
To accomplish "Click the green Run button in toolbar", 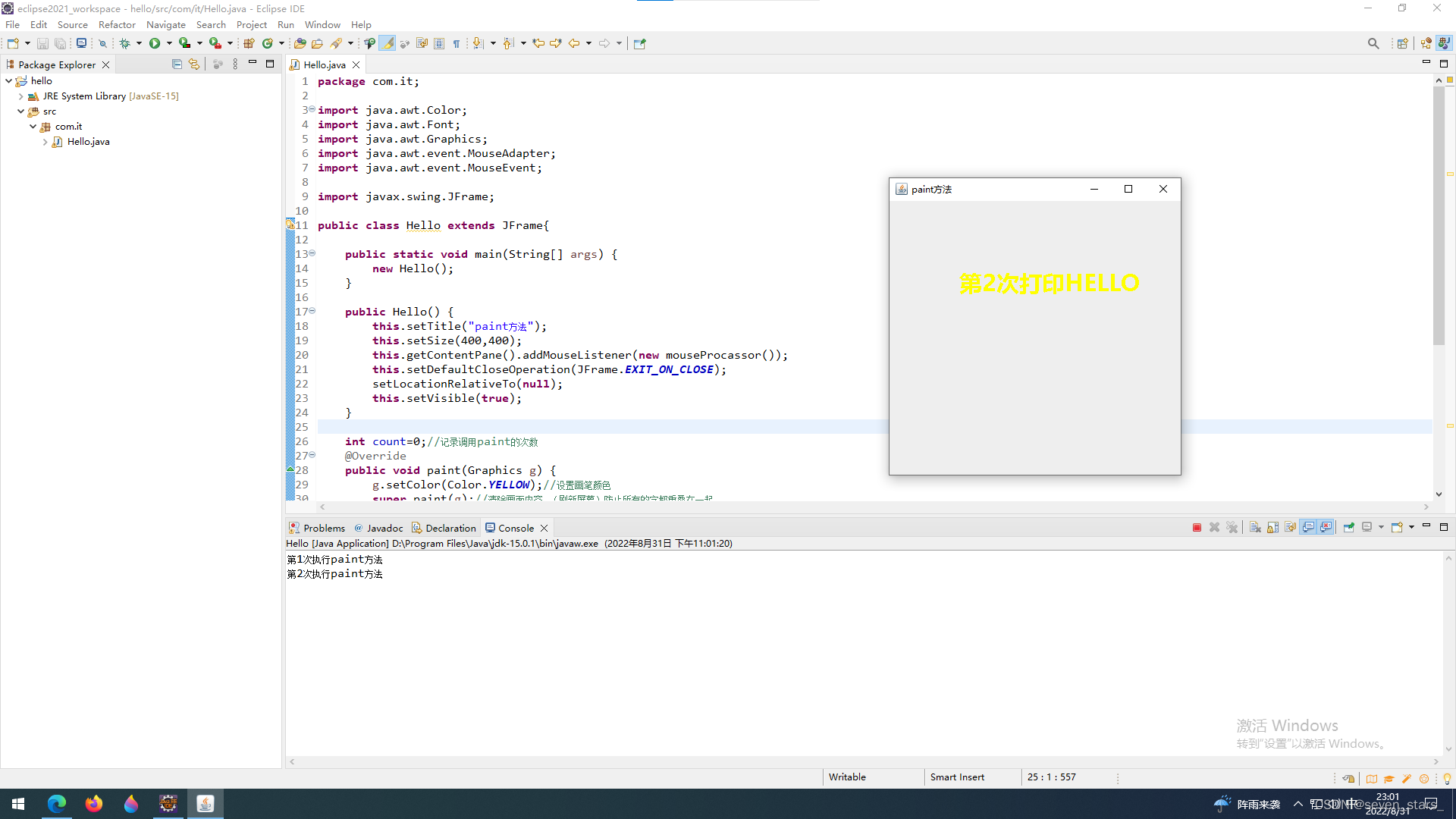I will 155,43.
